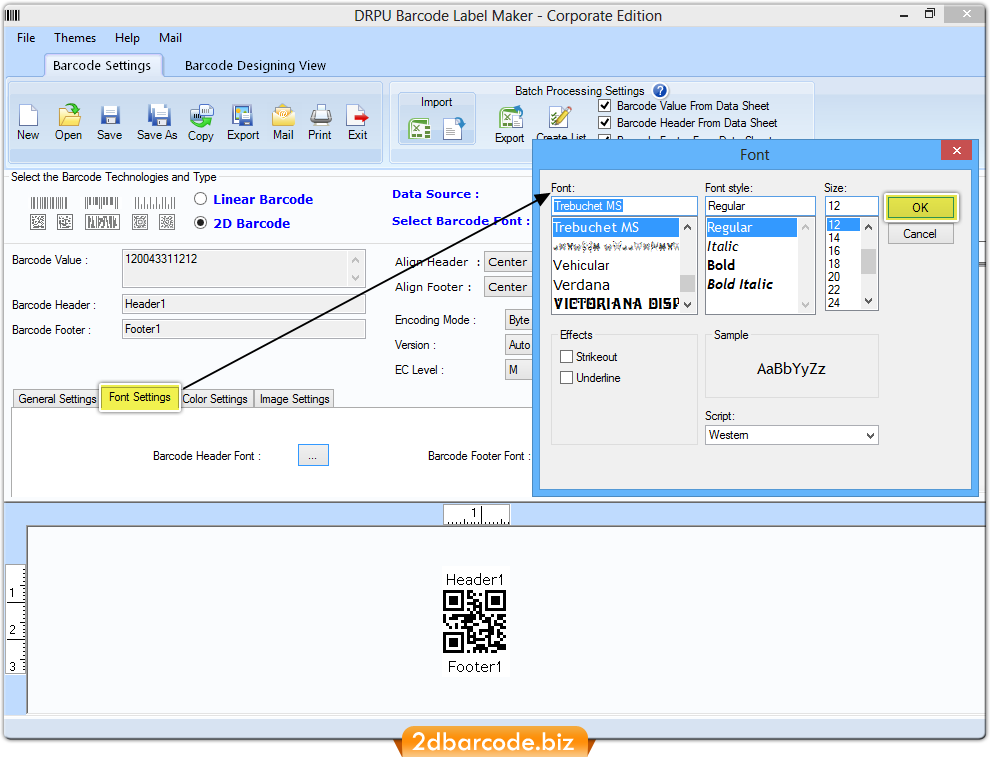Click the Mail toolbar icon
Viewport: 990px width, 757px height.
283,122
